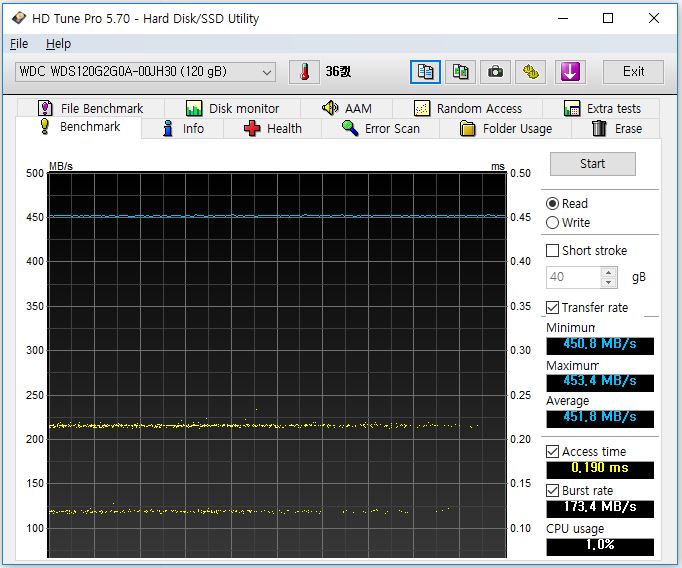
Task: Click the HD Tune Pro title bar icon
Action: [x=18, y=18]
